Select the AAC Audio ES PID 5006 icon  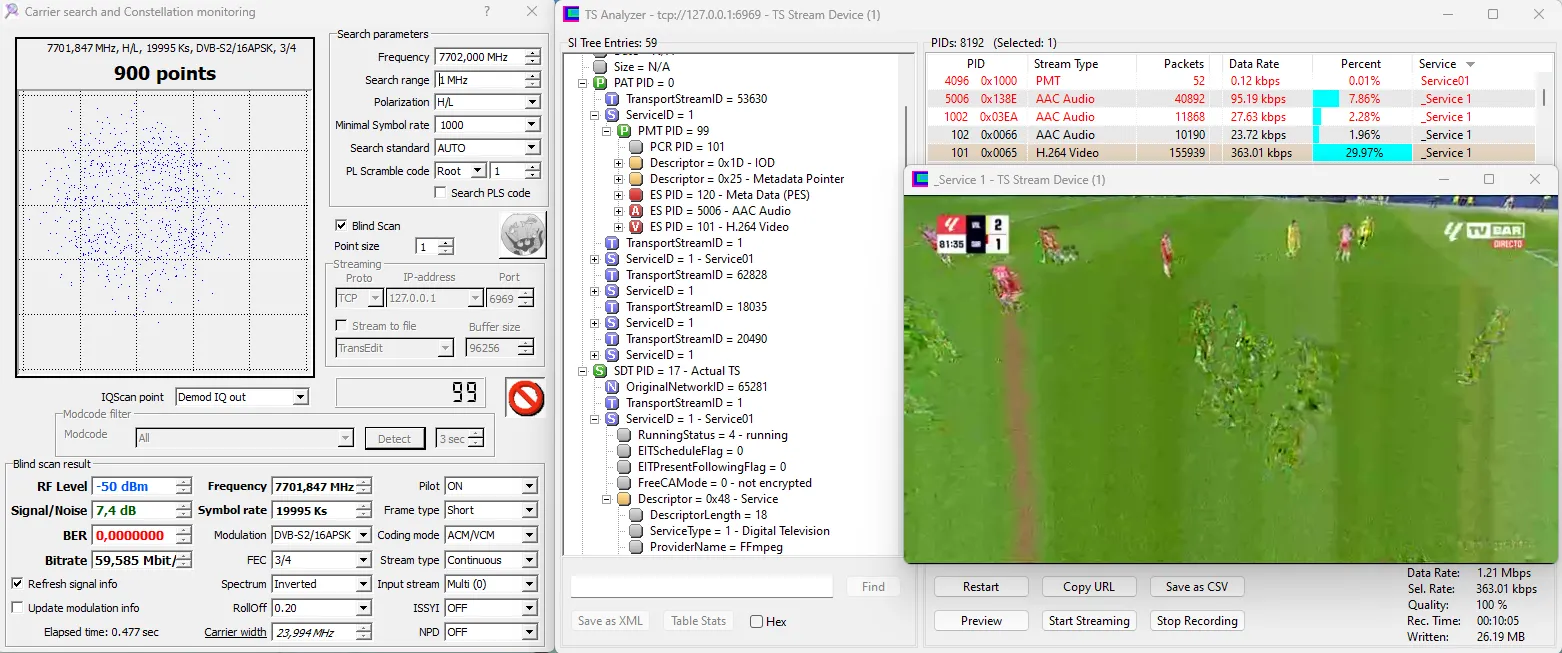pyautogui.click(x=636, y=211)
